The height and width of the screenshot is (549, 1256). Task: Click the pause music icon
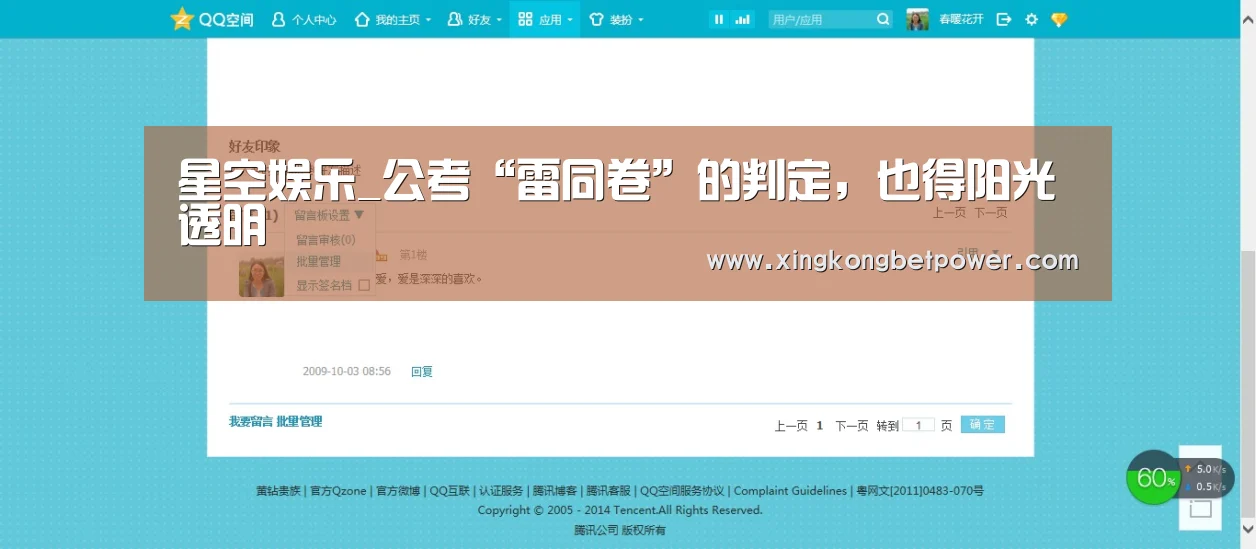pyautogui.click(x=719, y=19)
